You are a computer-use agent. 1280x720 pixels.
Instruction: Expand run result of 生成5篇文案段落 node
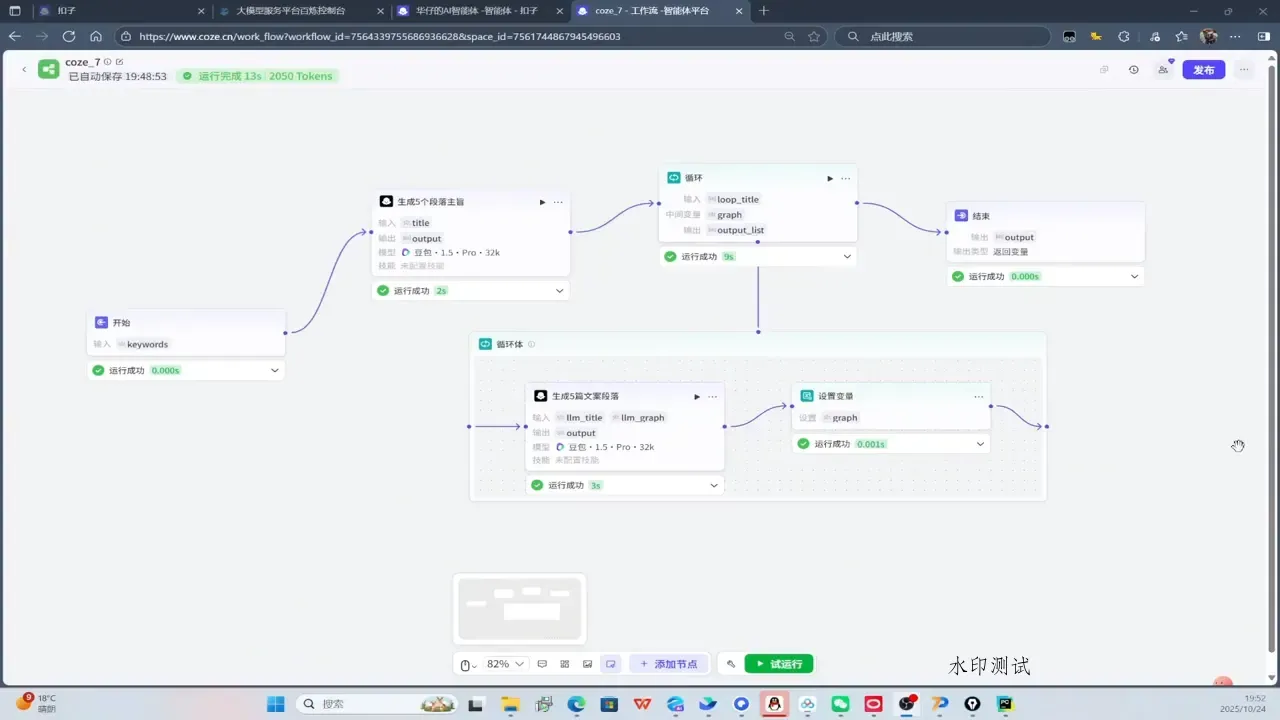714,485
